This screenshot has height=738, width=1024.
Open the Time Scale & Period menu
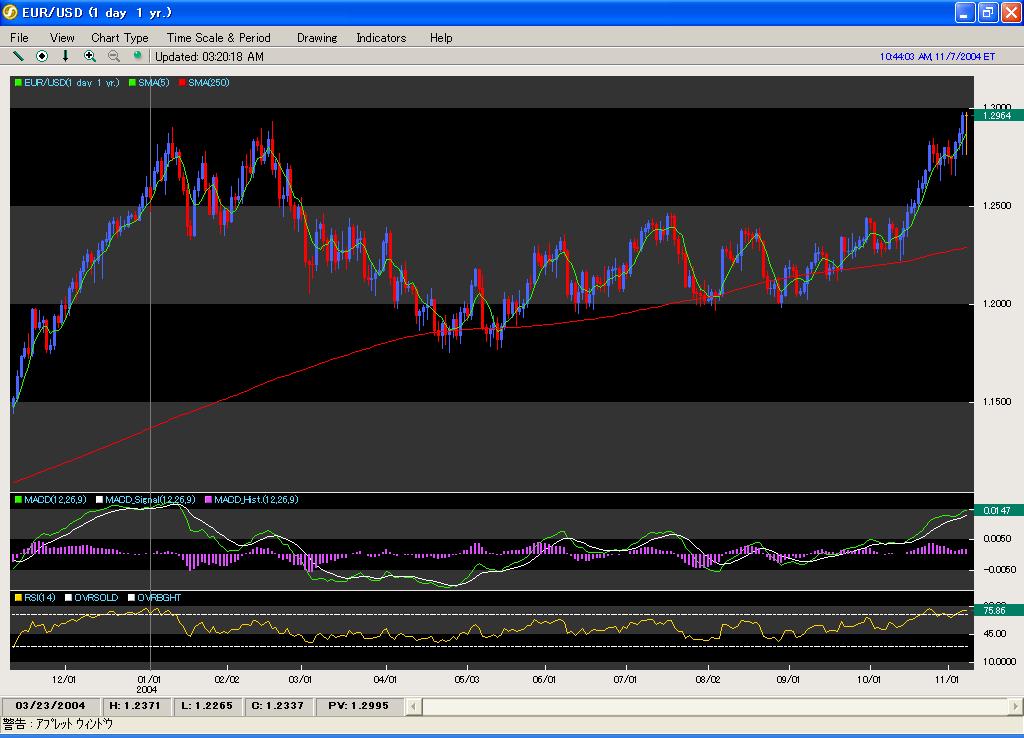tap(218, 38)
